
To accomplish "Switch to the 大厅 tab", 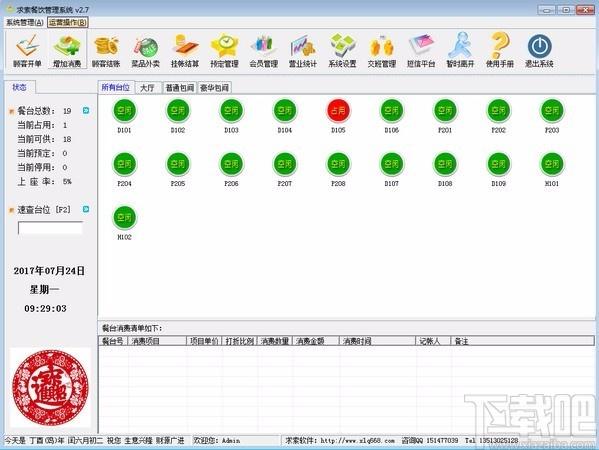I will coord(147,88).
